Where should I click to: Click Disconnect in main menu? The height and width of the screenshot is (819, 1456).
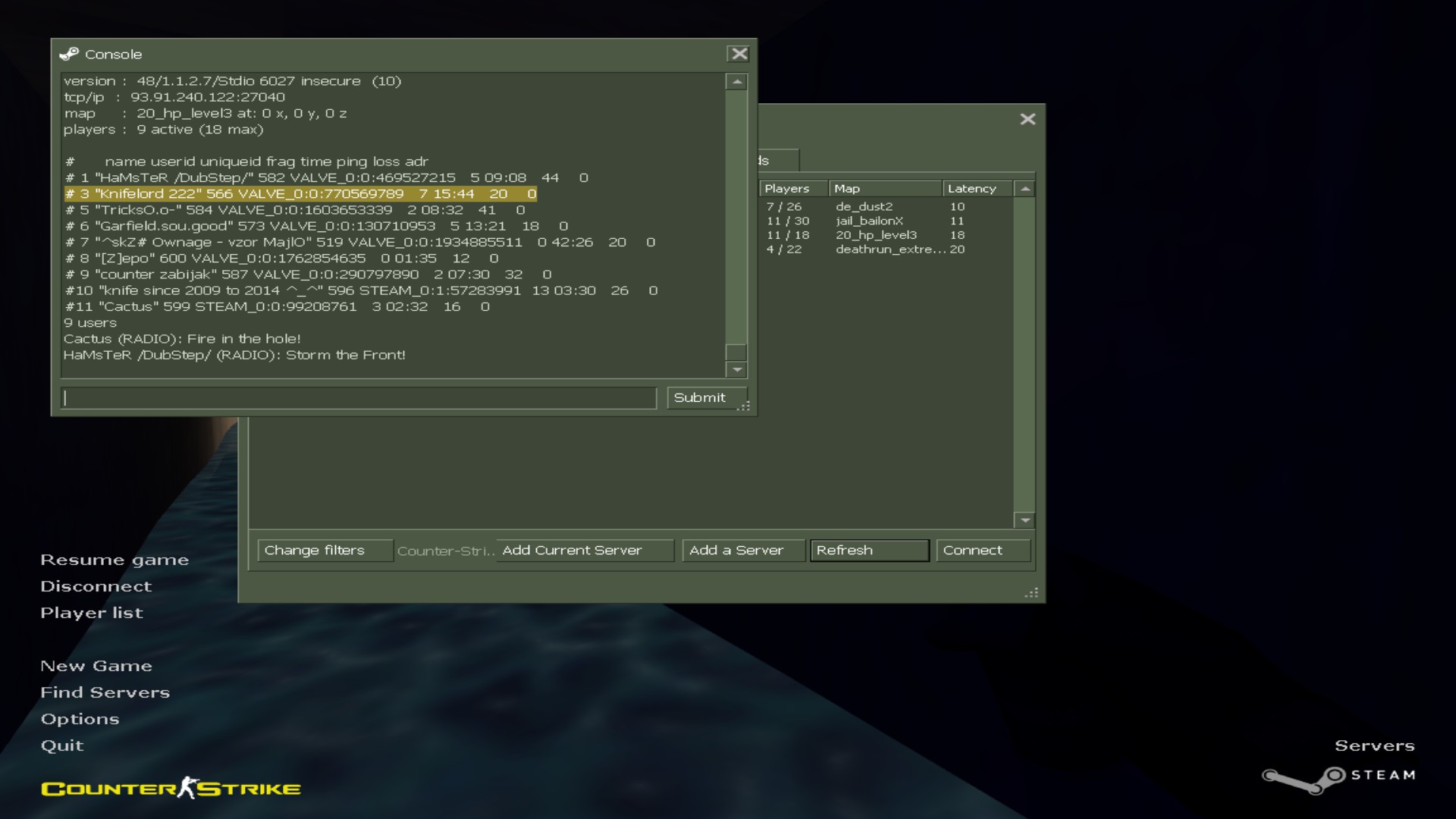(96, 586)
